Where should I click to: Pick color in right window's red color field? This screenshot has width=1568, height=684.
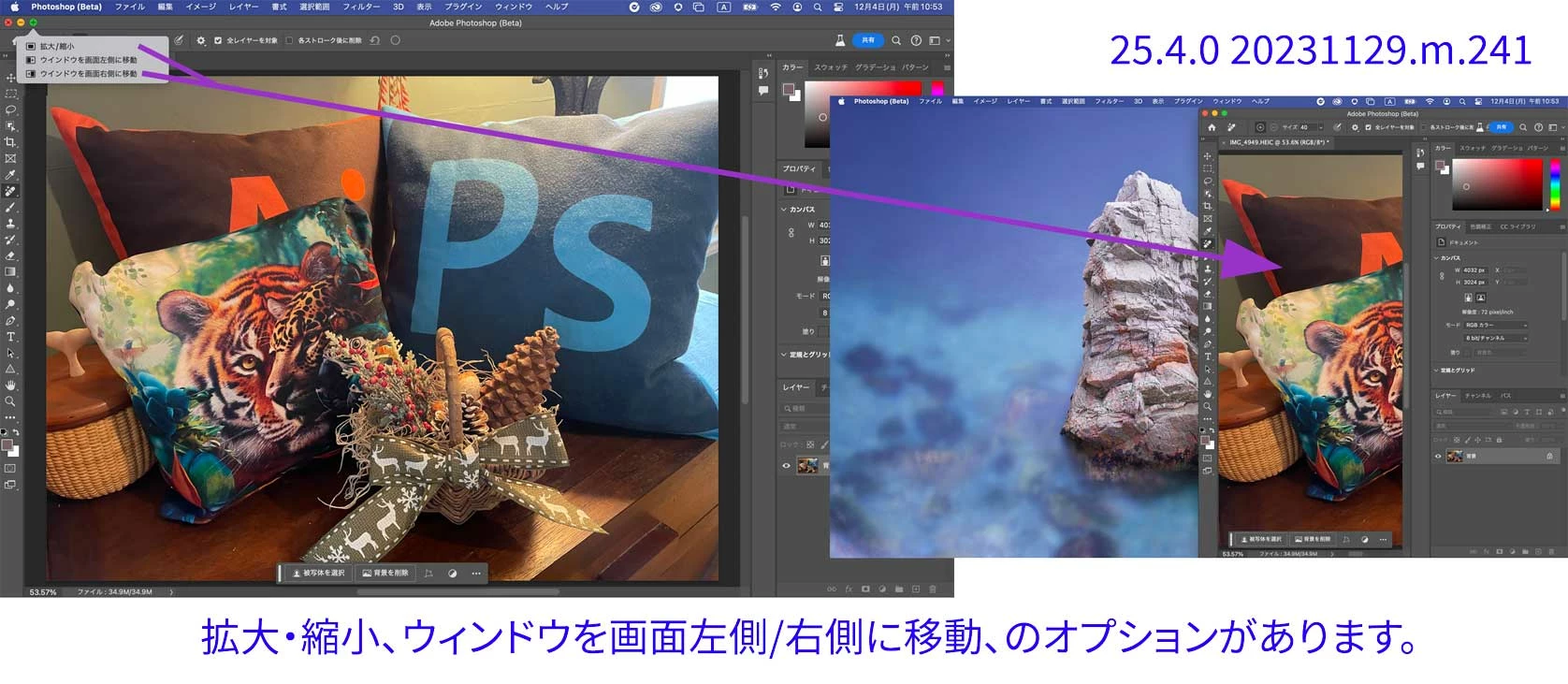pos(1497,184)
